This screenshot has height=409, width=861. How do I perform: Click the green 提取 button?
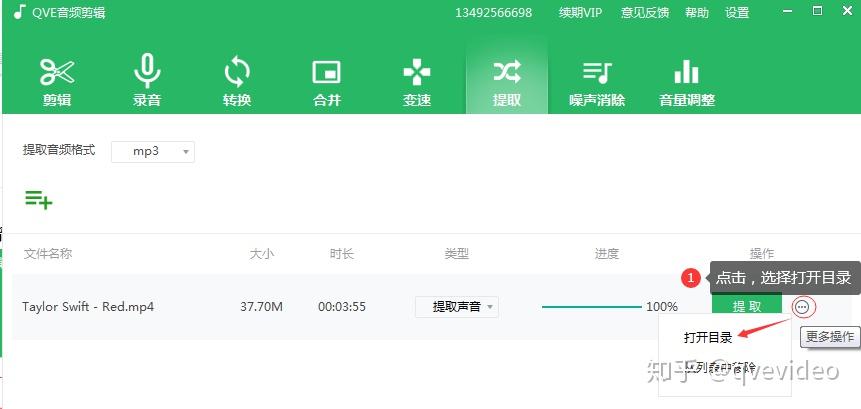point(747,307)
